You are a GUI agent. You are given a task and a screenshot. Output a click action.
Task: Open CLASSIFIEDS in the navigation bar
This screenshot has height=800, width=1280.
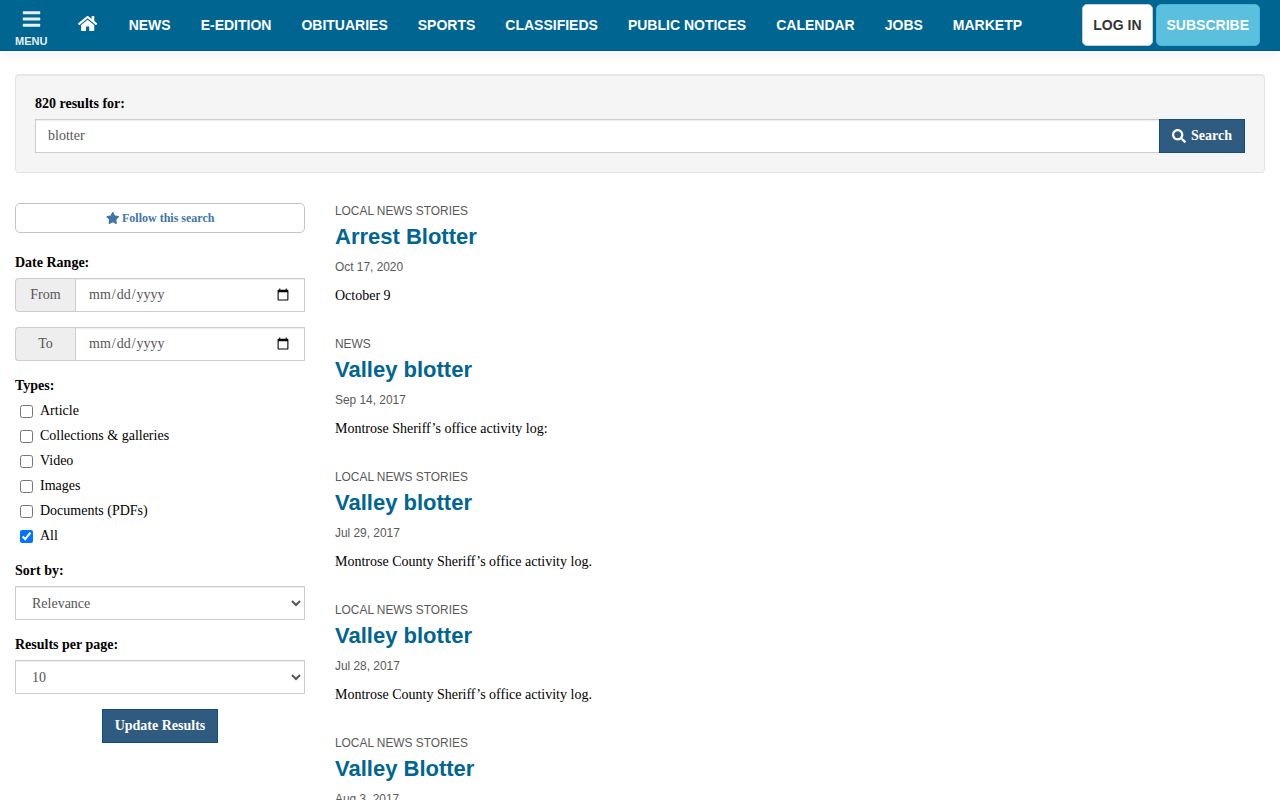click(552, 25)
